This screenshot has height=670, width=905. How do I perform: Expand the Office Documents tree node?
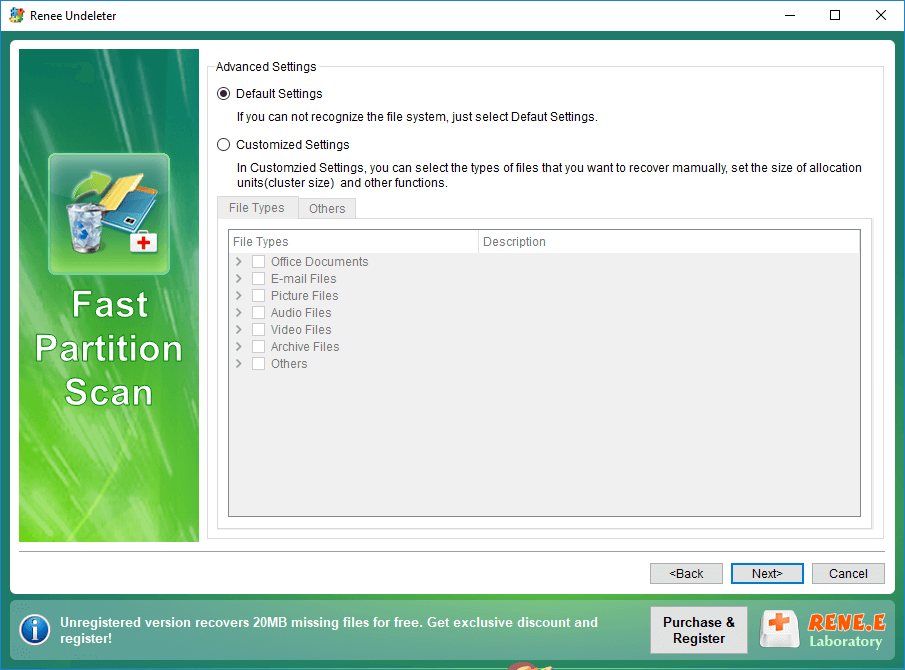click(239, 261)
